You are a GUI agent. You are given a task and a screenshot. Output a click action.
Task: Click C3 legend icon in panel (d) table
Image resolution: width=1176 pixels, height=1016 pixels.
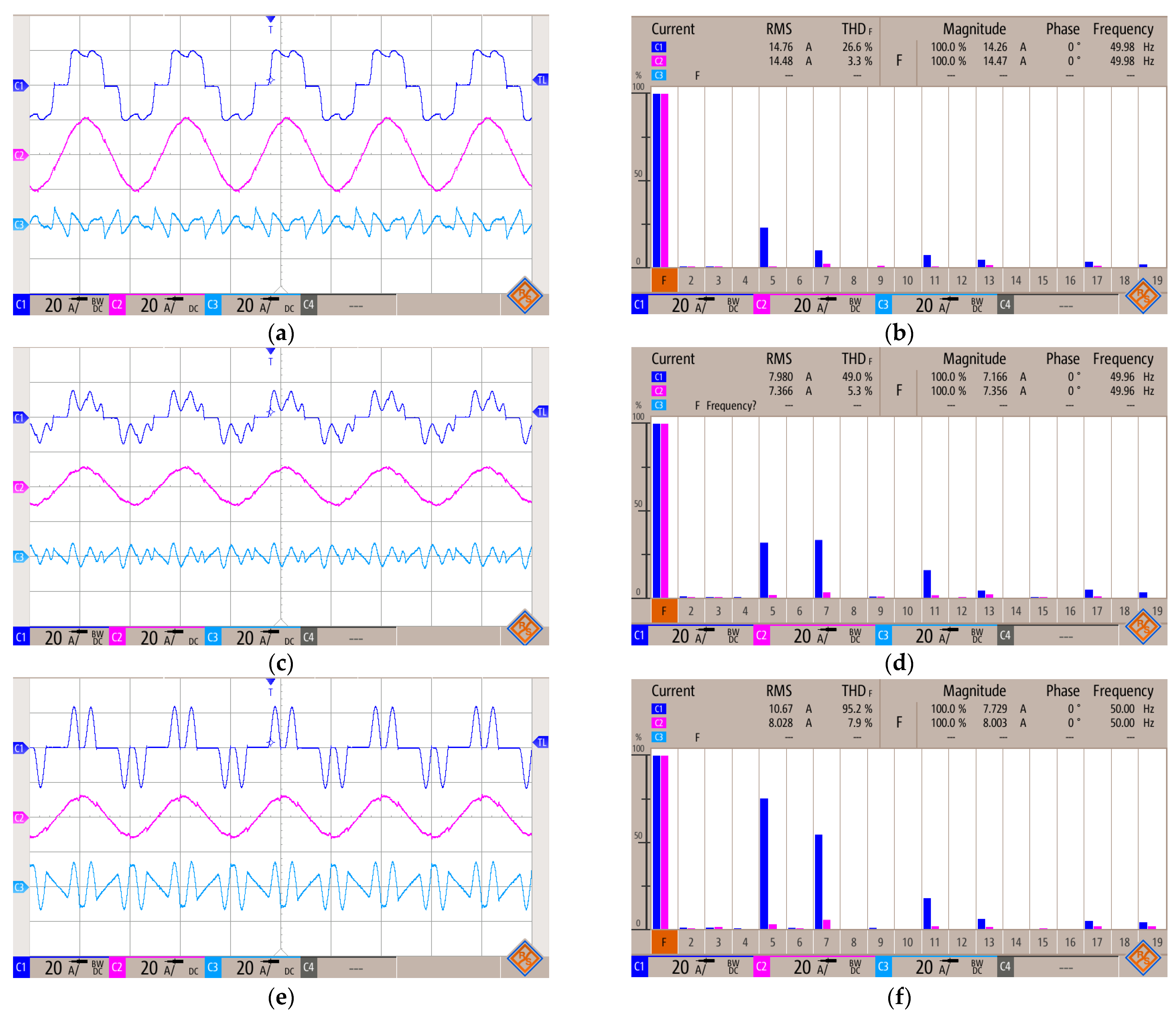click(x=658, y=405)
